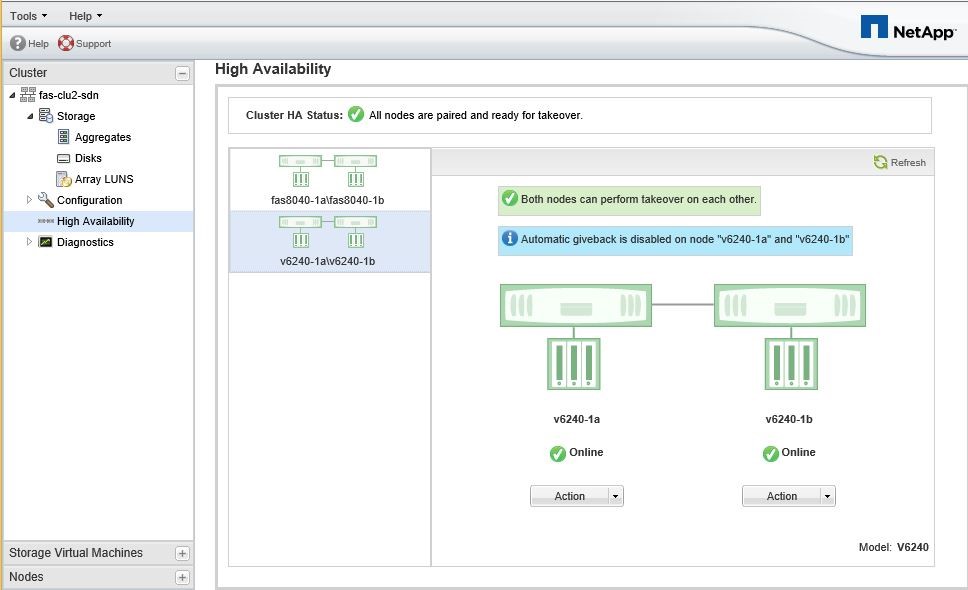Open Array LUNS in the tree

click(104, 179)
